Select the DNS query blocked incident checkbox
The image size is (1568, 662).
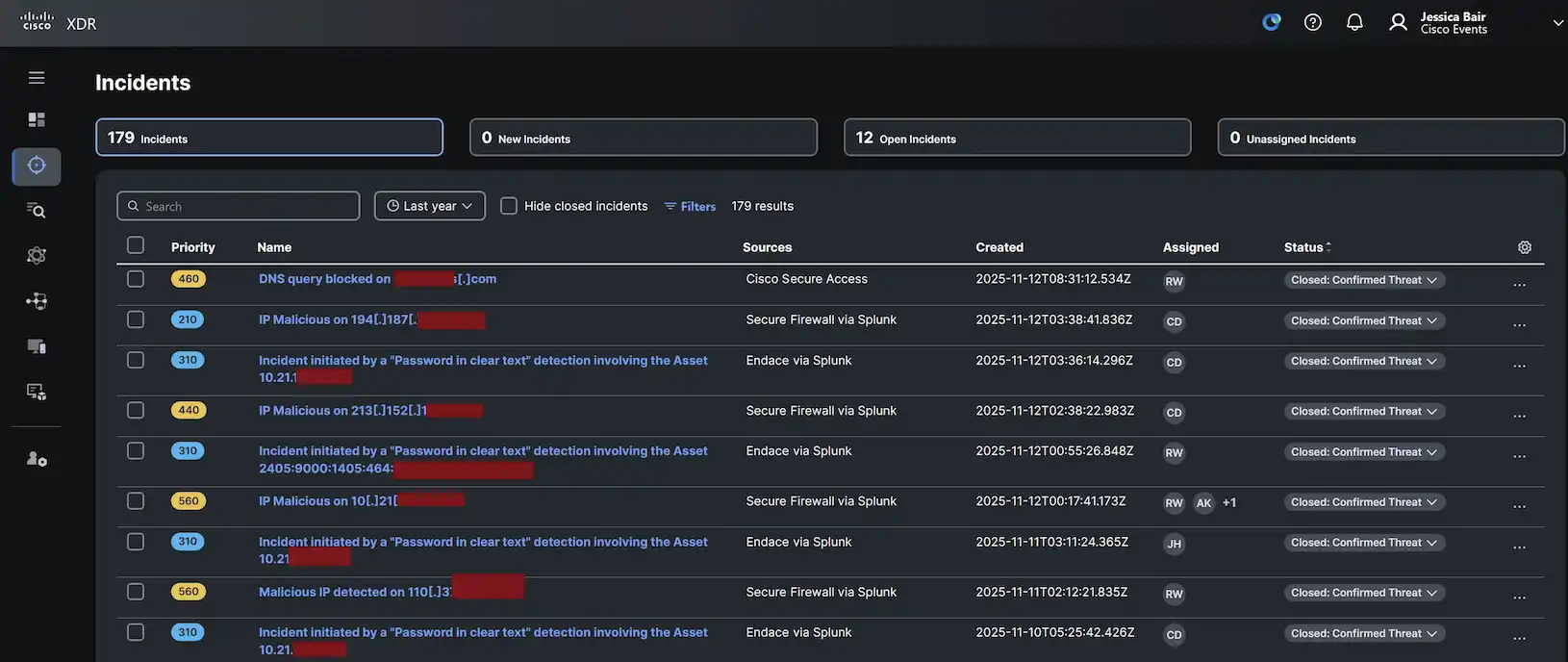136,279
